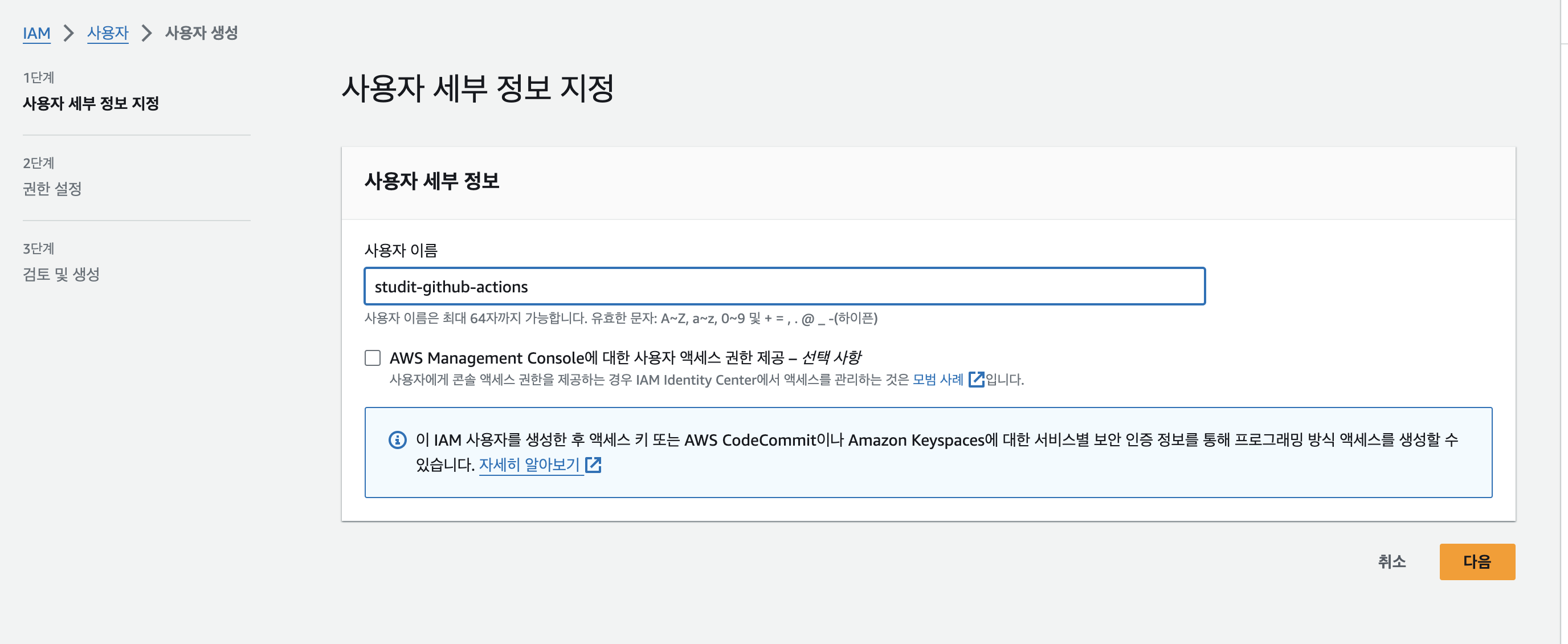Viewport: 1568px width, 644px height.
Task: Click the first breadcrumb chevron separator
Action: point(69,33)
